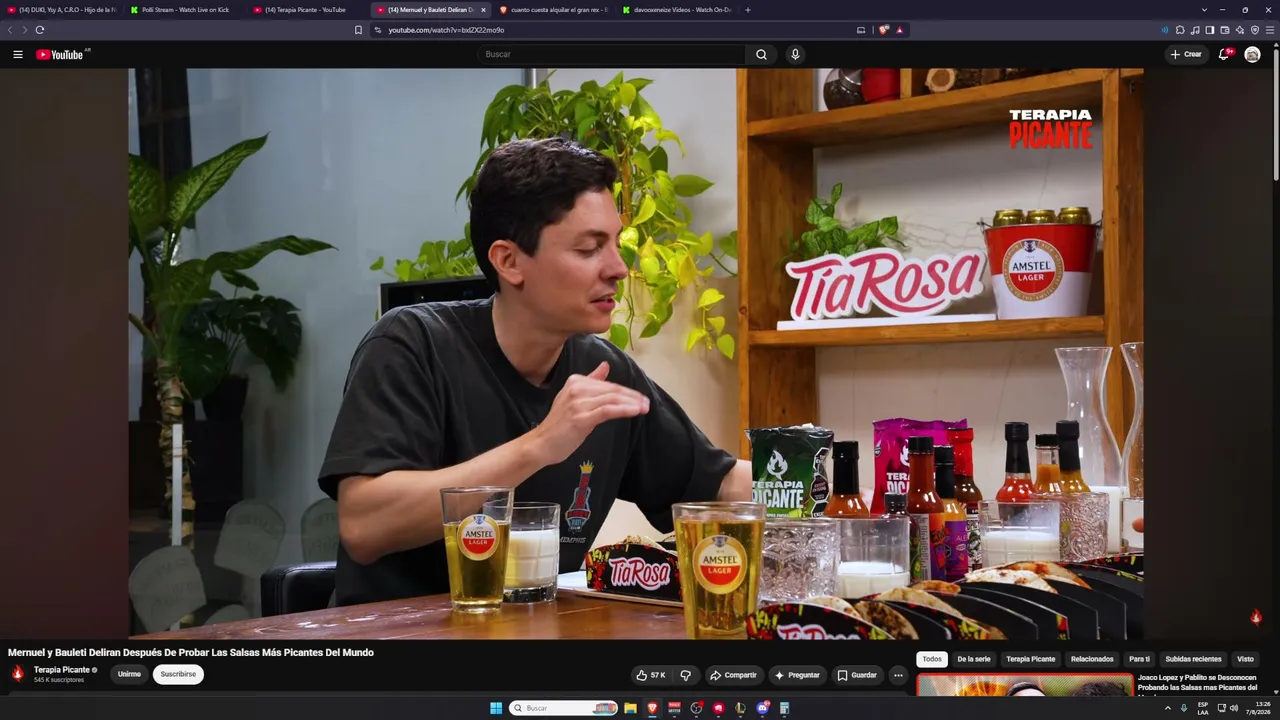Click the browser address bar URL
This screenshot has width=1280, height=720.
click(446, 30)
